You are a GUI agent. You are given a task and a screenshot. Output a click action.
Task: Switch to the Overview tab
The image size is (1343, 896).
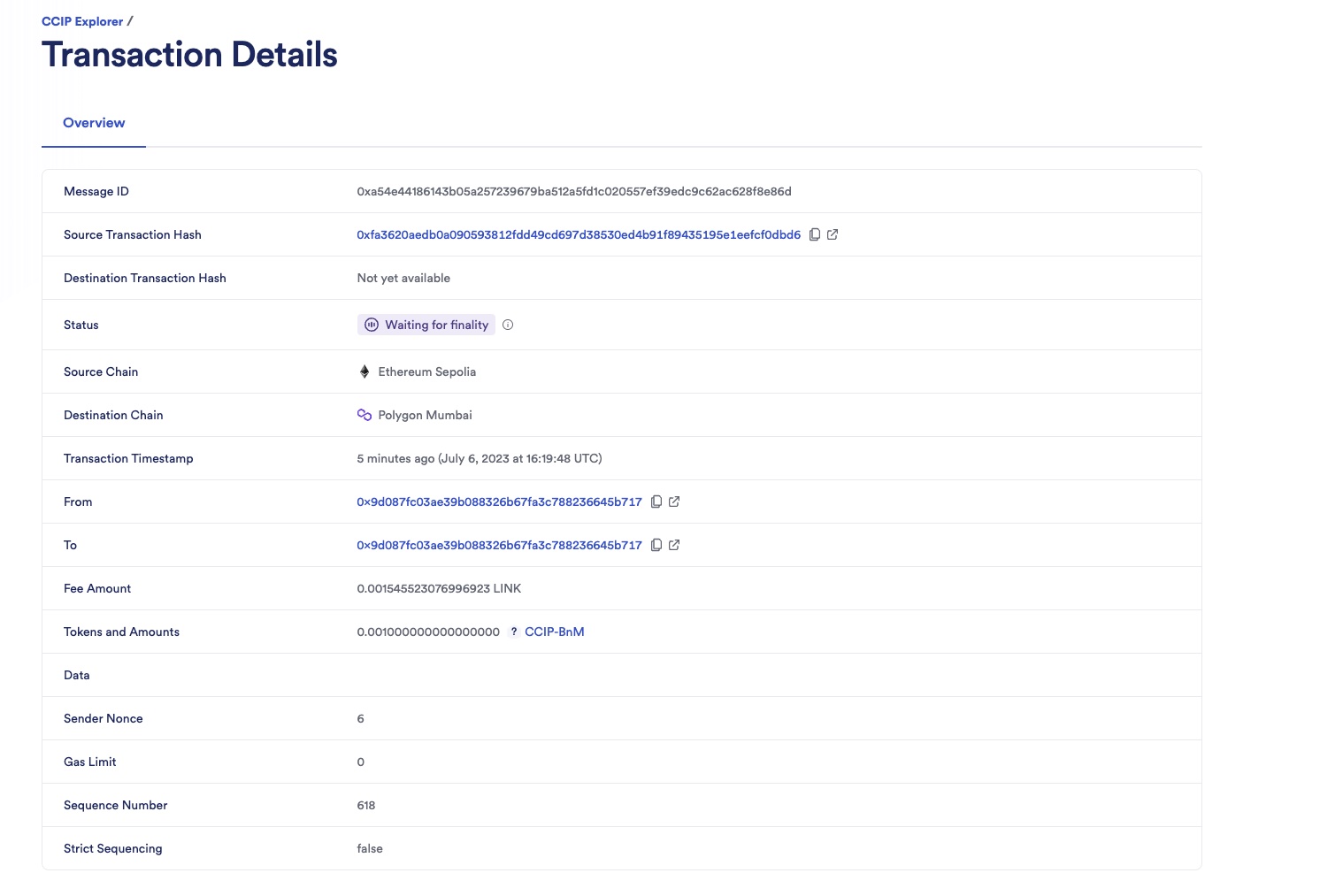point(94,123)
